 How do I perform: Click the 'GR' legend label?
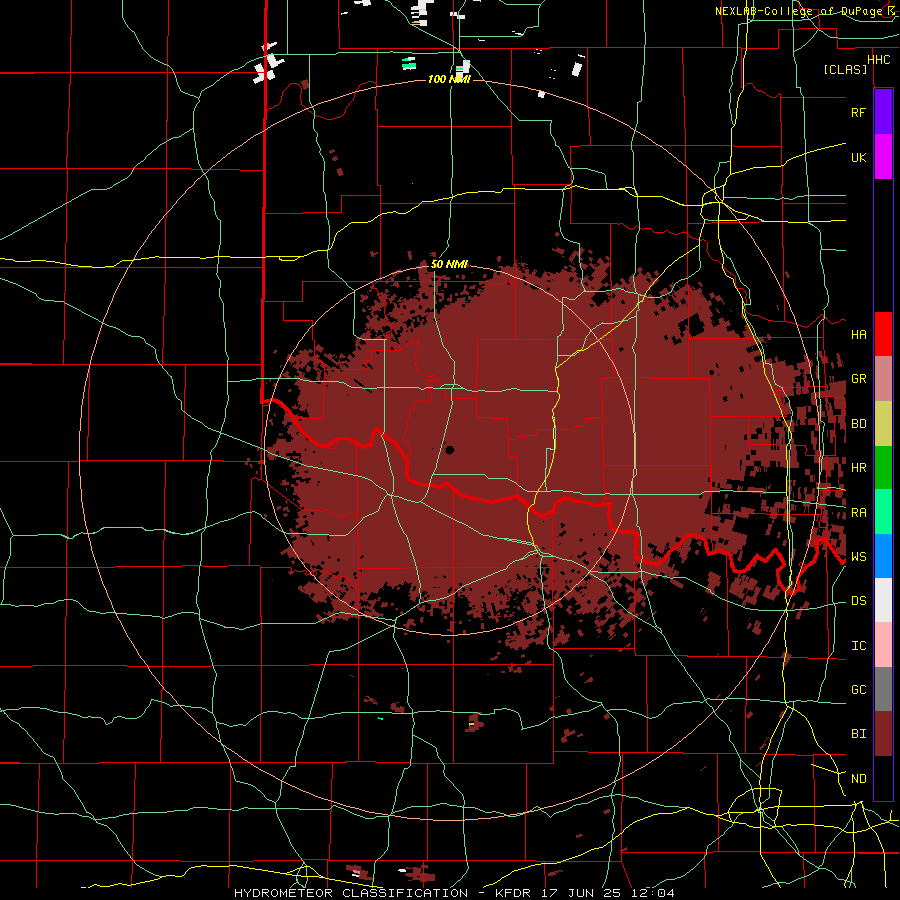coord(858,379)
